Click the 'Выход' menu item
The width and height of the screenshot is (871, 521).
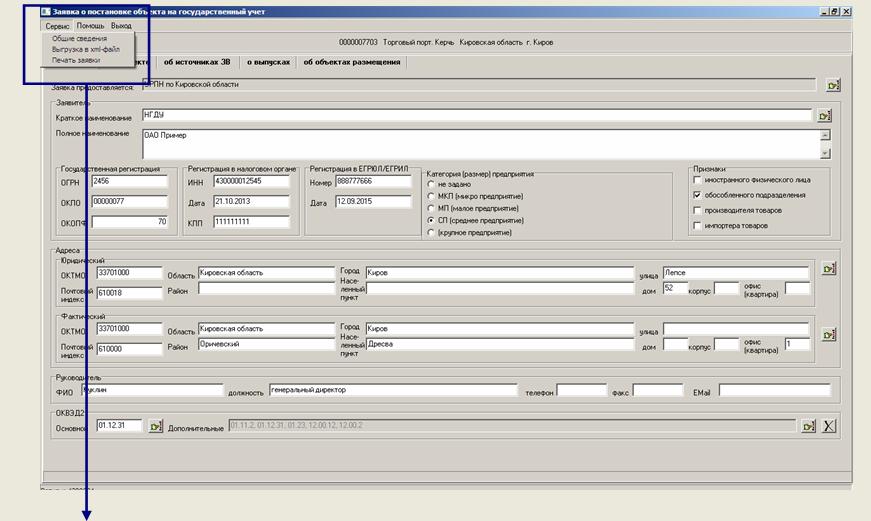point(121,25)
